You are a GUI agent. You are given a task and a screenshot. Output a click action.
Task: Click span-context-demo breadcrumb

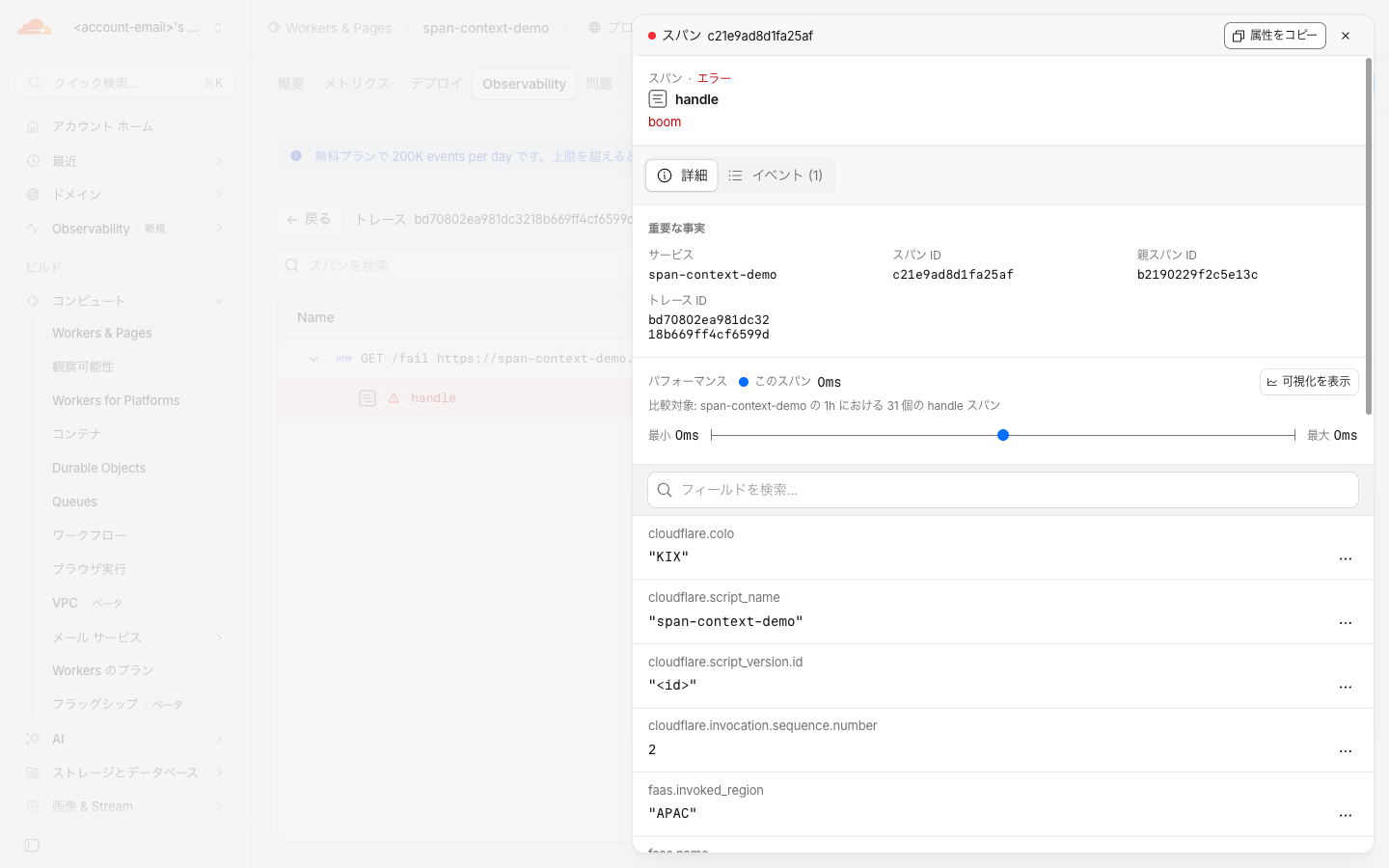486,28
